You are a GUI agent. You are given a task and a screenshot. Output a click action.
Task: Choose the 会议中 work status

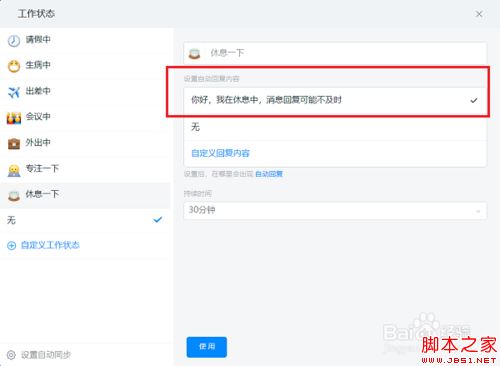coord(85,117)
